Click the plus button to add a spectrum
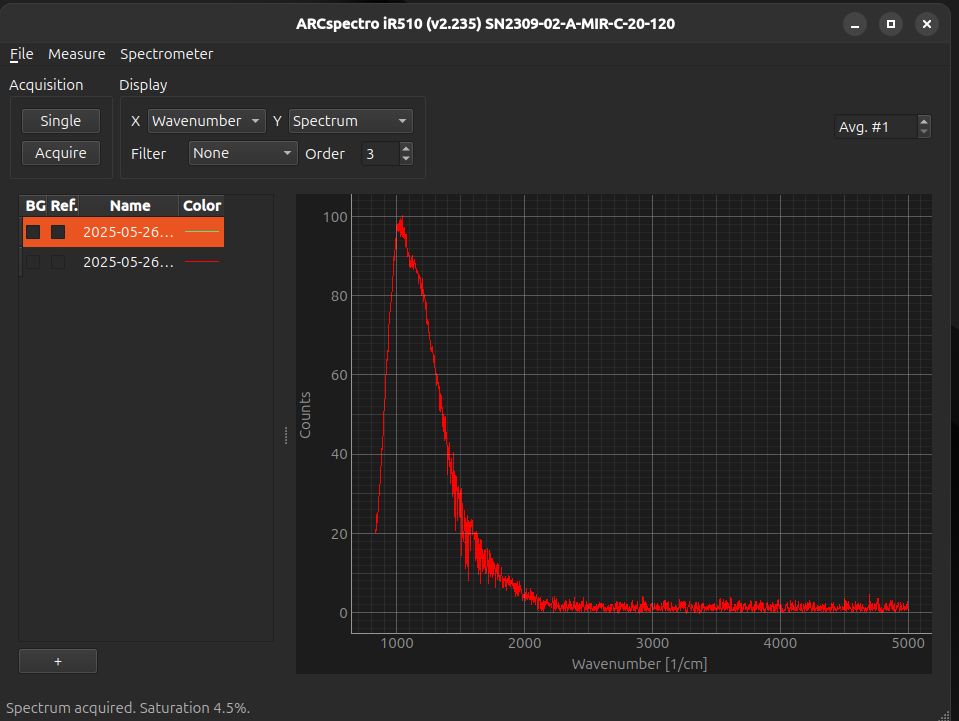Screen dimensions: 959x721 pyautogui.click(x=58, y=661)
